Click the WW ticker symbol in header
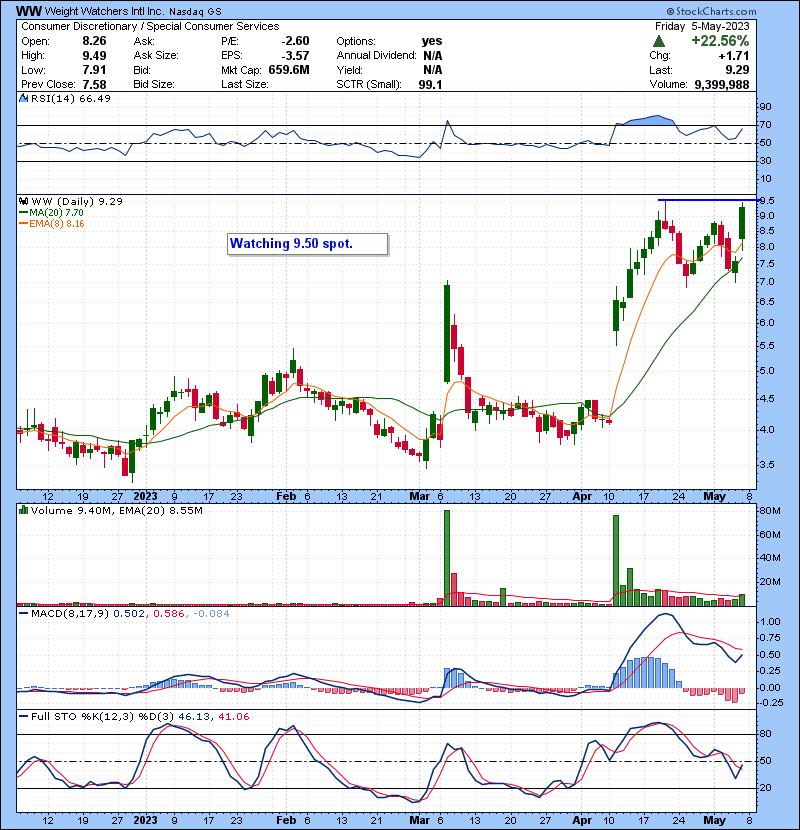The width and height of the screenshot is (800, 830). tap(29, 11)
